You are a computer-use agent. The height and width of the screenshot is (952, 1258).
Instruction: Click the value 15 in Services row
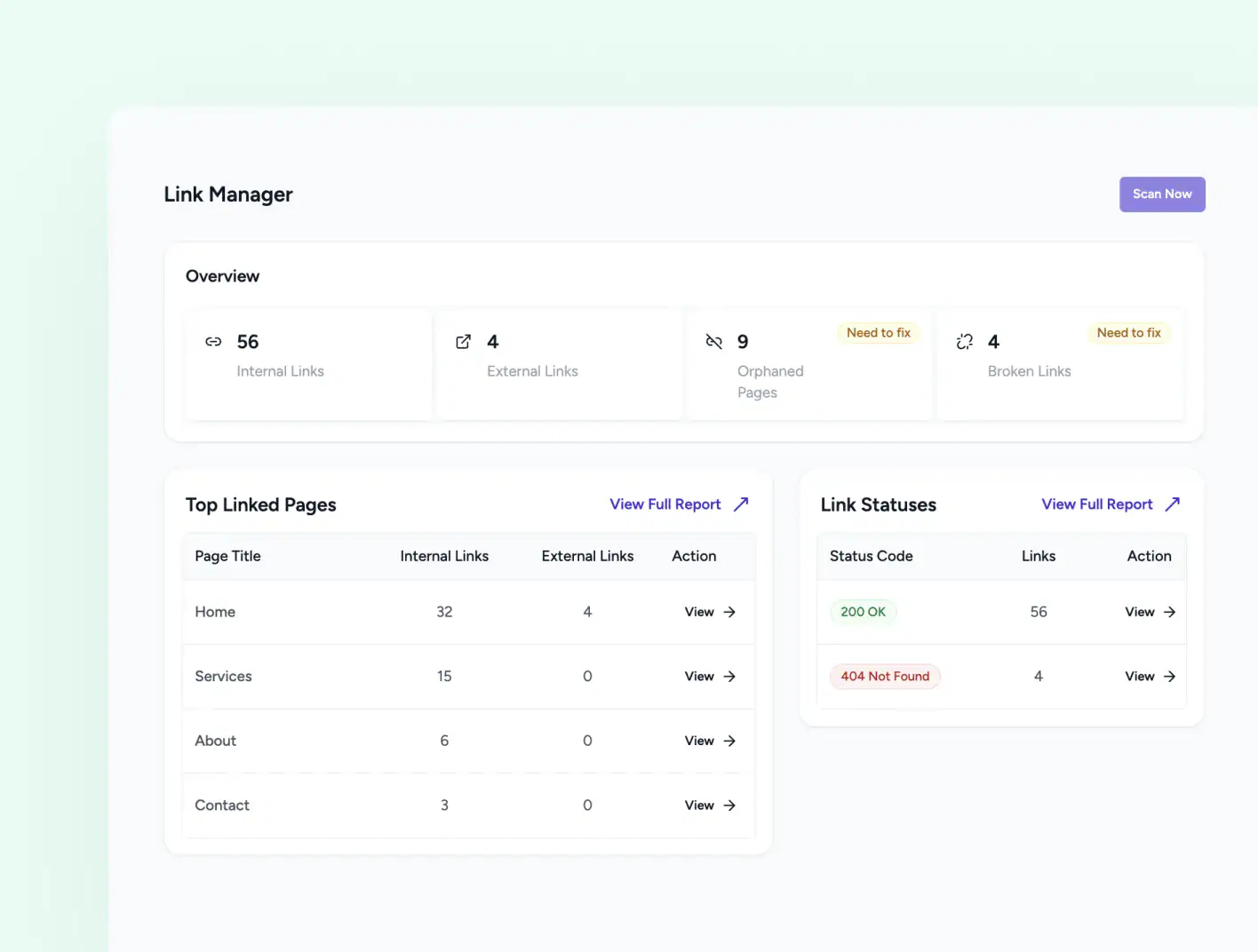click(444, 677)
